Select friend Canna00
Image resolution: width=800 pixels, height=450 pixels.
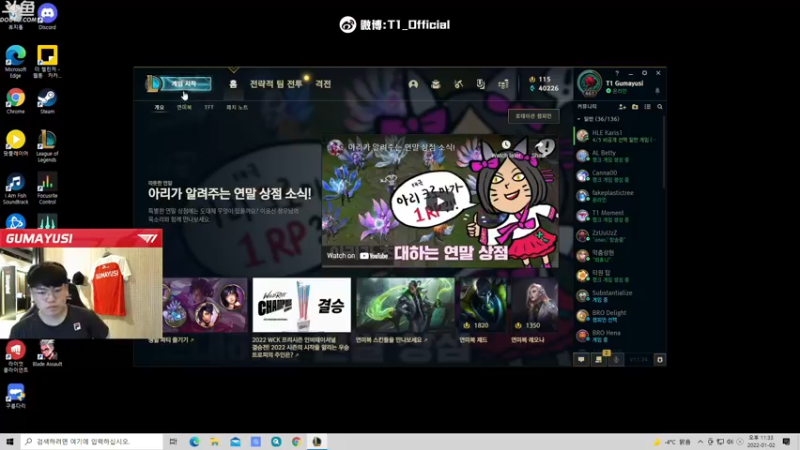[619, 176]
